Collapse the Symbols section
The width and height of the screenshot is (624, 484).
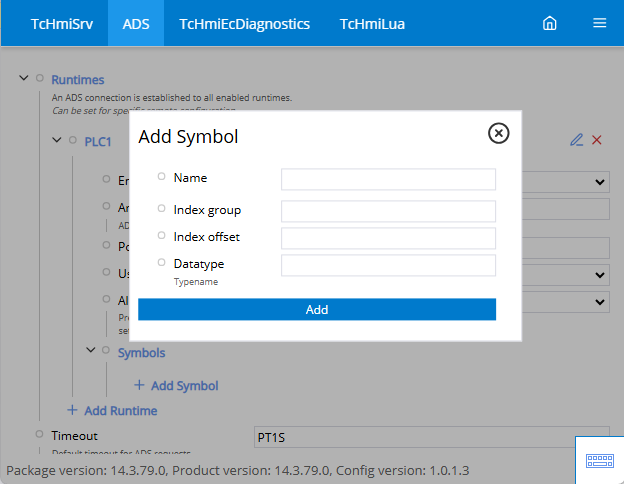click(x=91, y=350)
